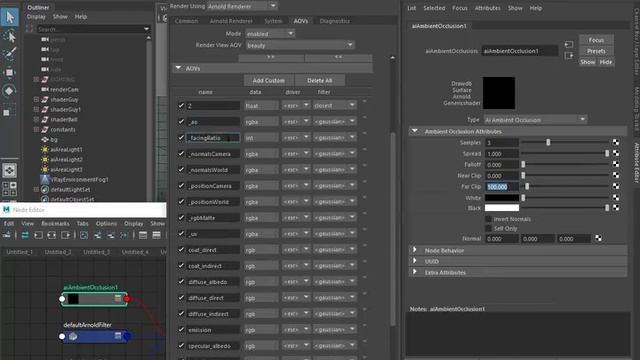
Task: Click Delete All AOVs button
Action: pyautogui.click(x=320, y=80)
